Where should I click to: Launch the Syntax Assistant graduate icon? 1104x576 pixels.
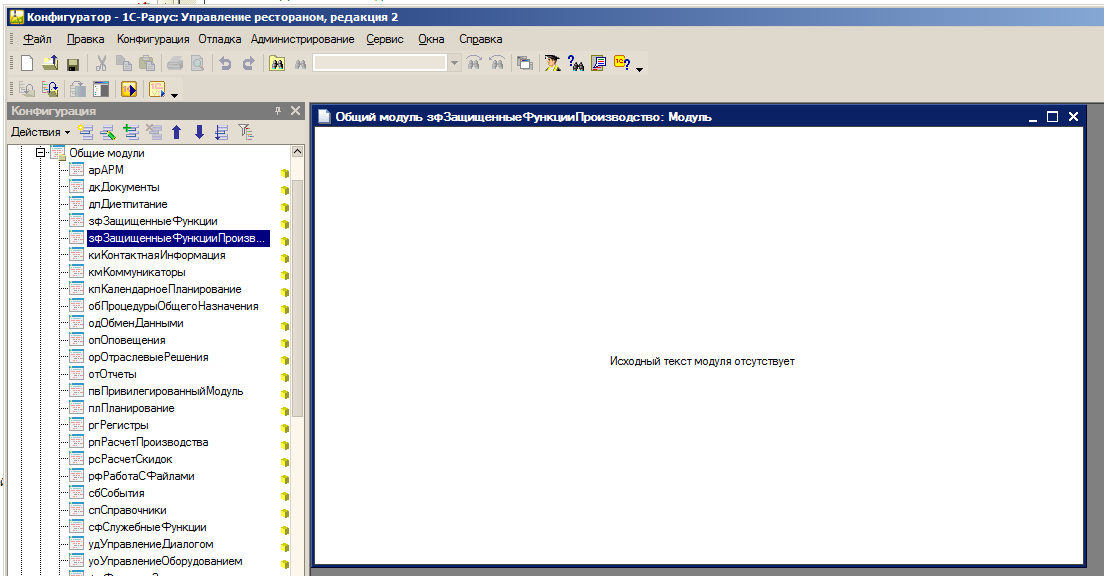pyautogui.click(x=553, y=63)
